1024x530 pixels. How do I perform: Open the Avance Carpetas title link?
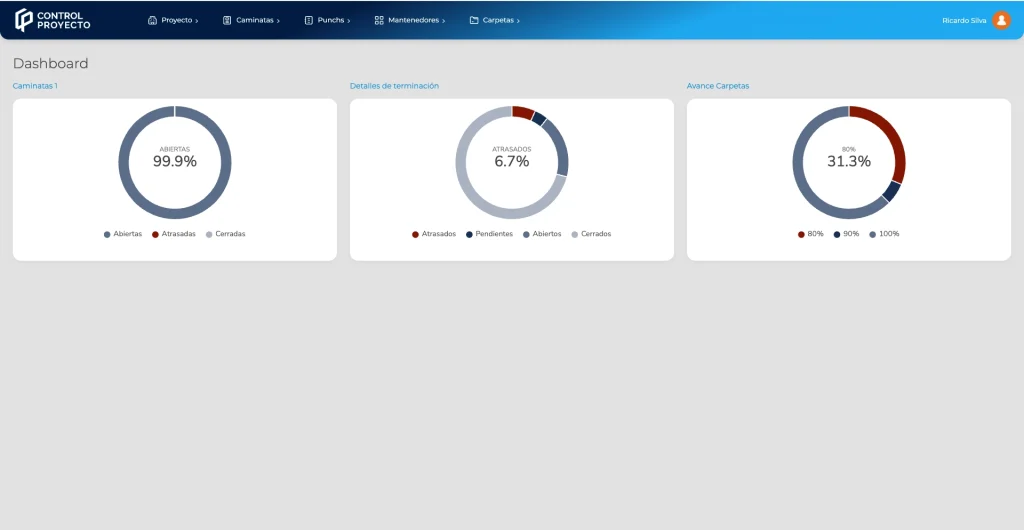[x=717, y=86]
